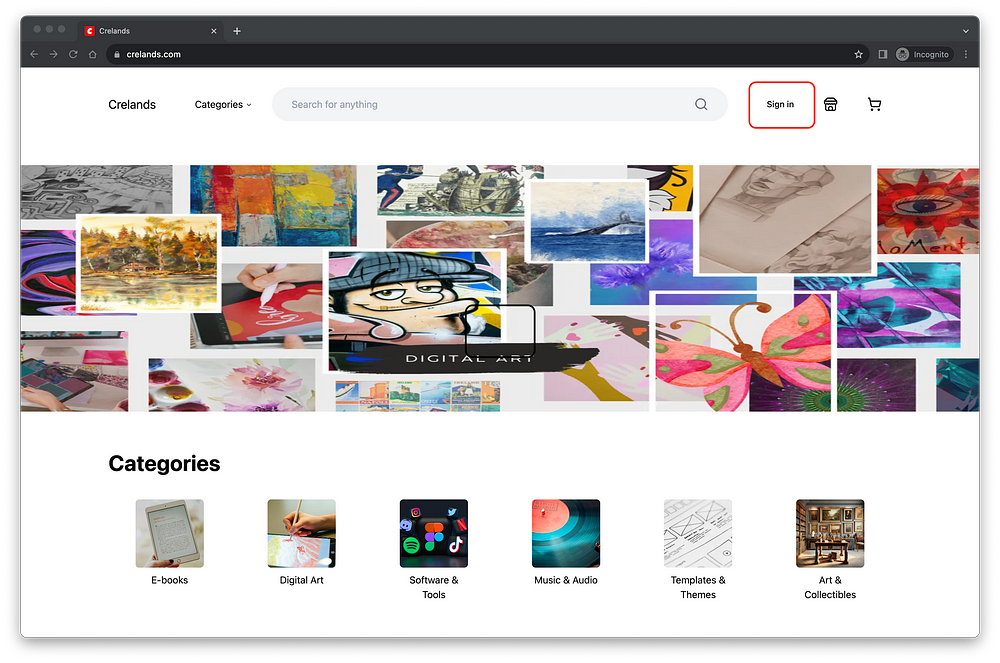This screenshot has height=663, width=1000.
Task: Open the Categories dropdown in the header
Action: point(223,105)
